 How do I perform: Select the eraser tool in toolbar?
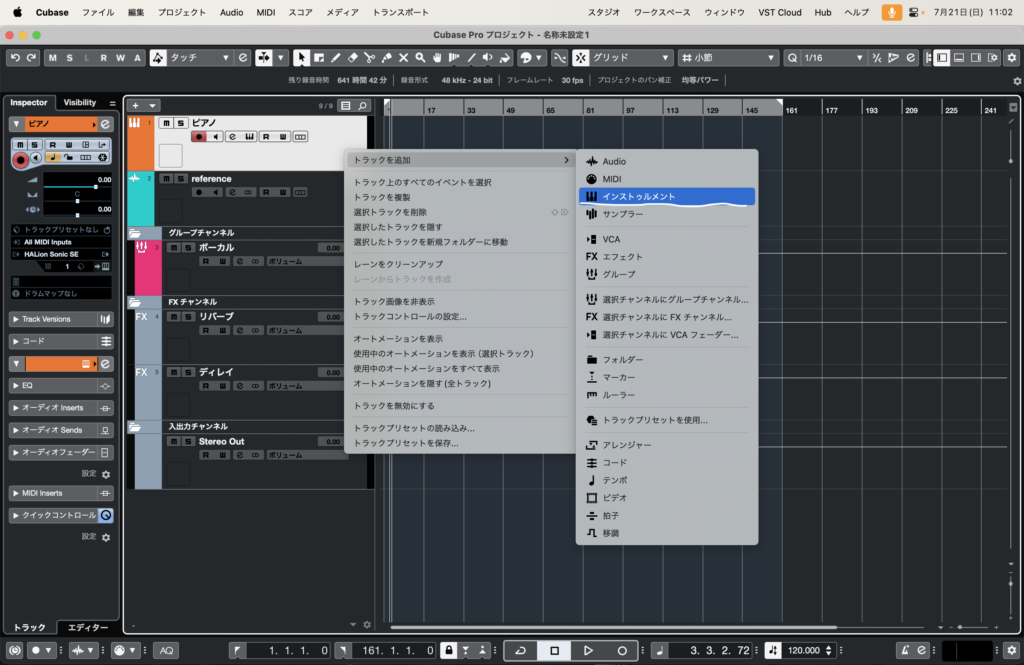352,58
